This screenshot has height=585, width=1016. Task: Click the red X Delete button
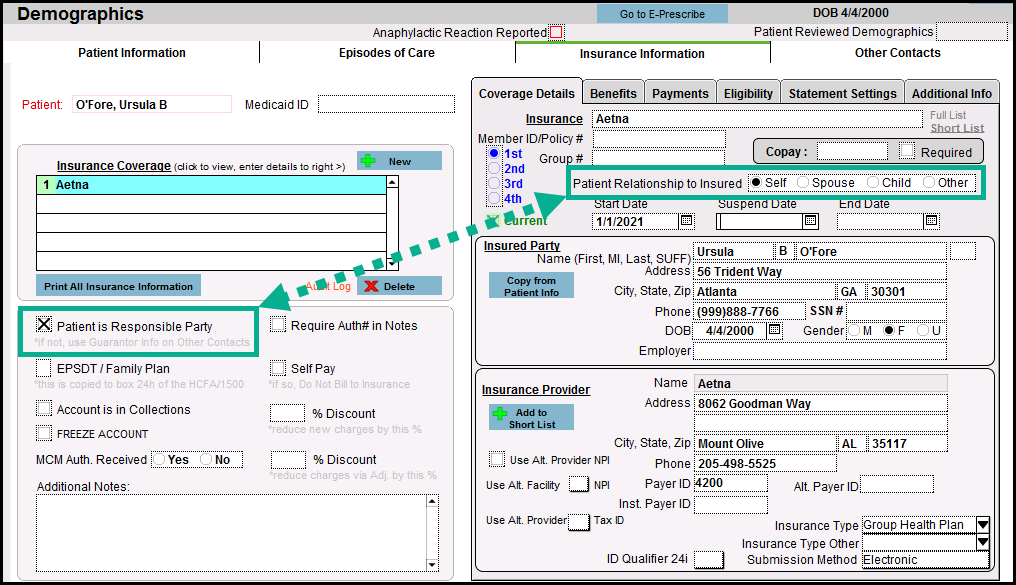399,286
